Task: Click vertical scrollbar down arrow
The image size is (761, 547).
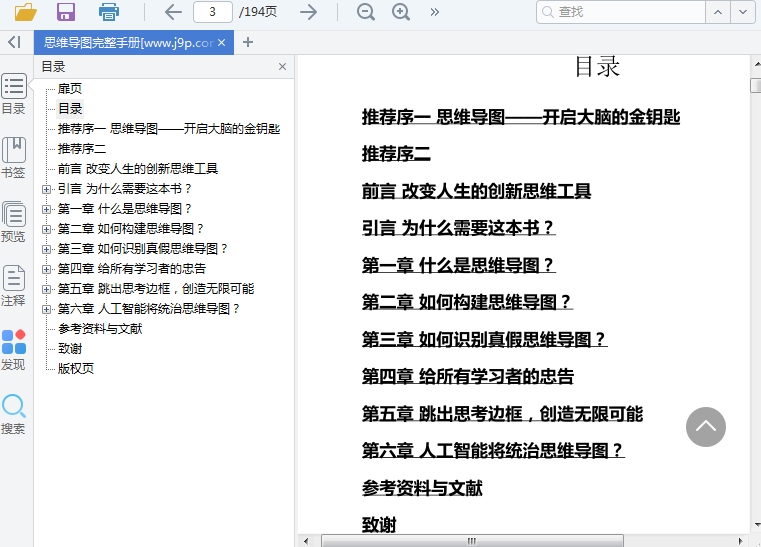Action: (x=756, y=525)
